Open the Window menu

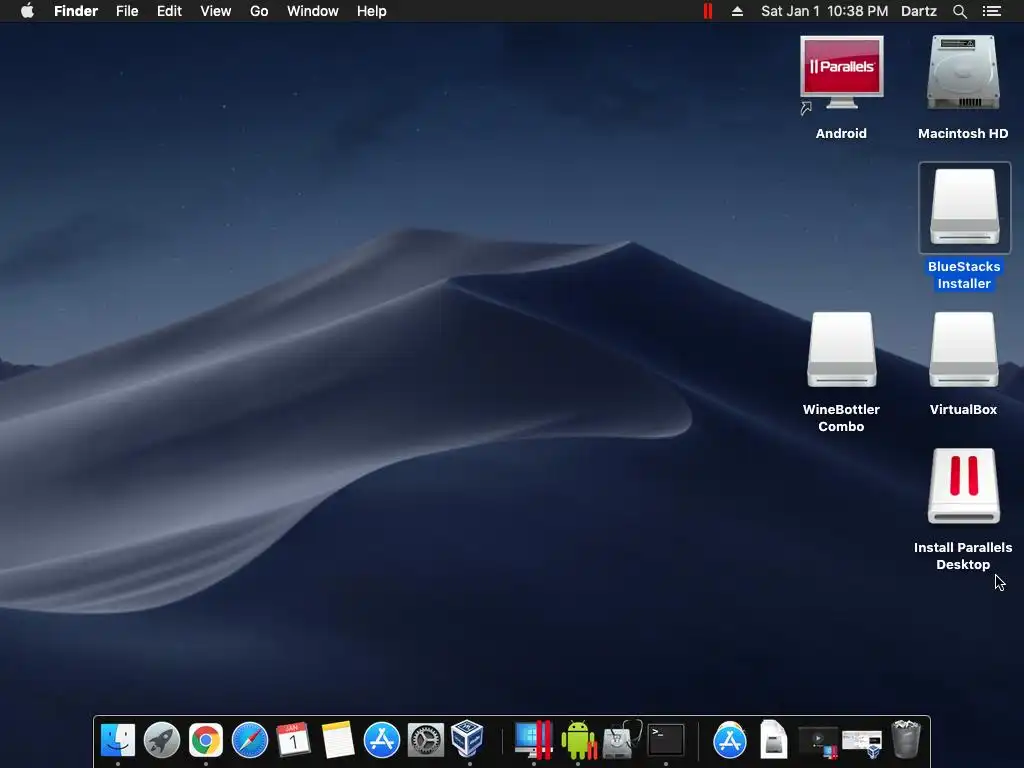tap(313, 11)
